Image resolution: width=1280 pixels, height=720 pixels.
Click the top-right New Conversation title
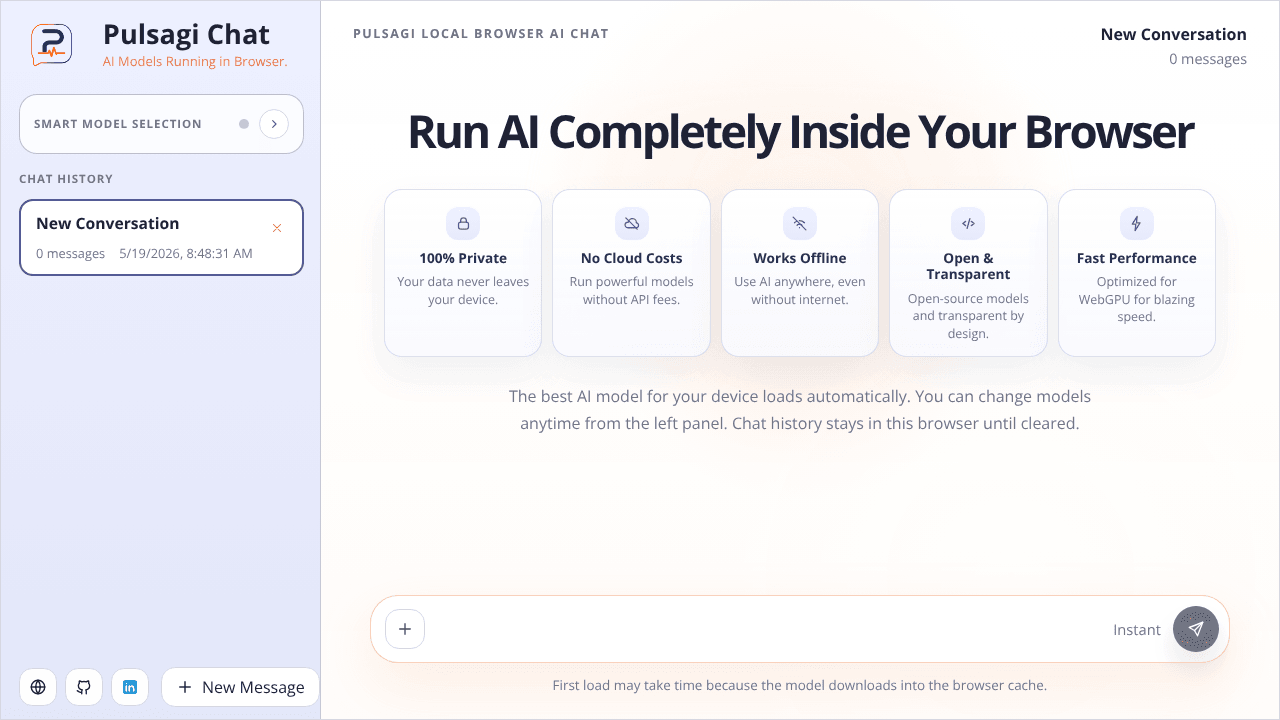[1174, 34]
